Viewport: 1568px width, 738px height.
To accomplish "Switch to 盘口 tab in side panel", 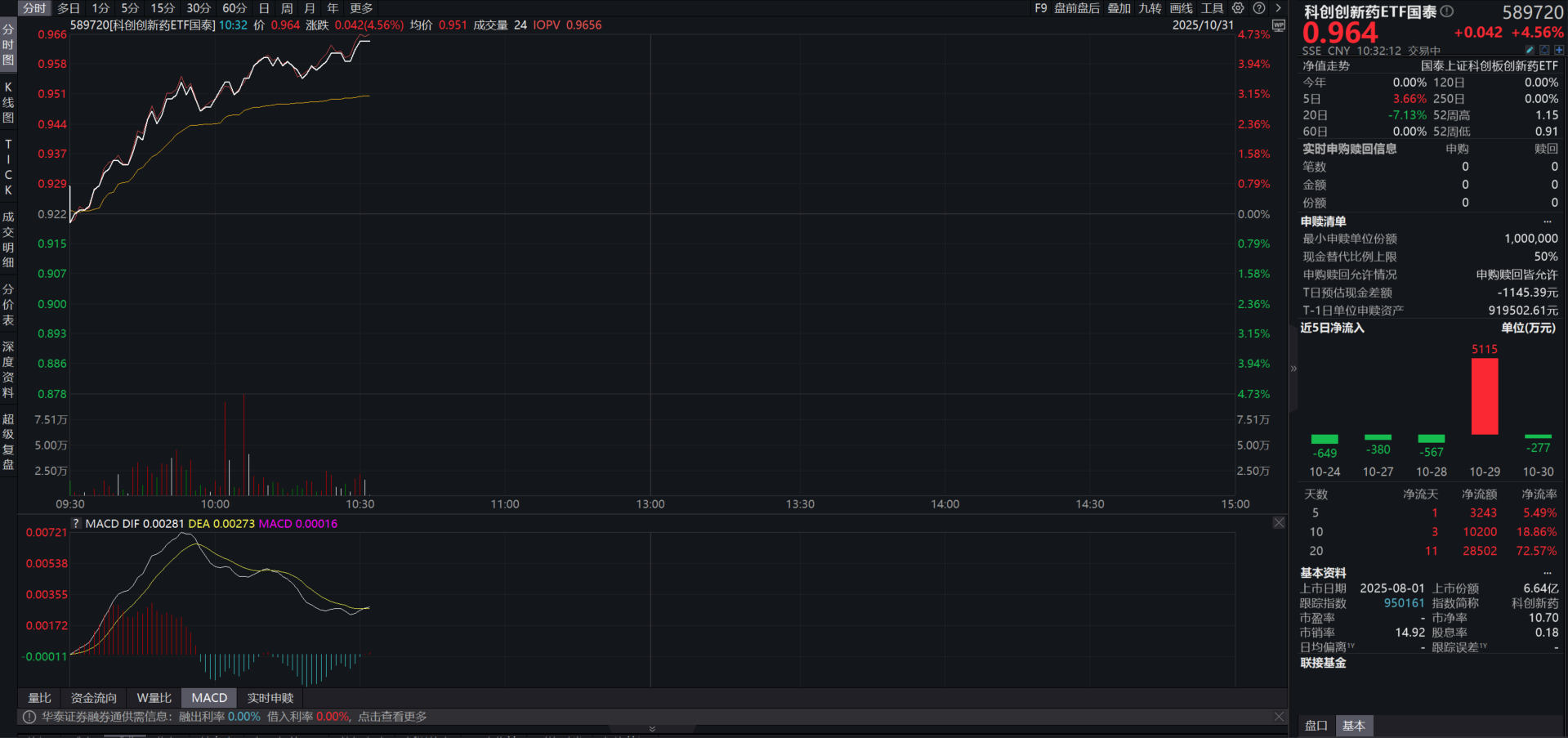I will pyautogui.click(x=1316, y=726).
